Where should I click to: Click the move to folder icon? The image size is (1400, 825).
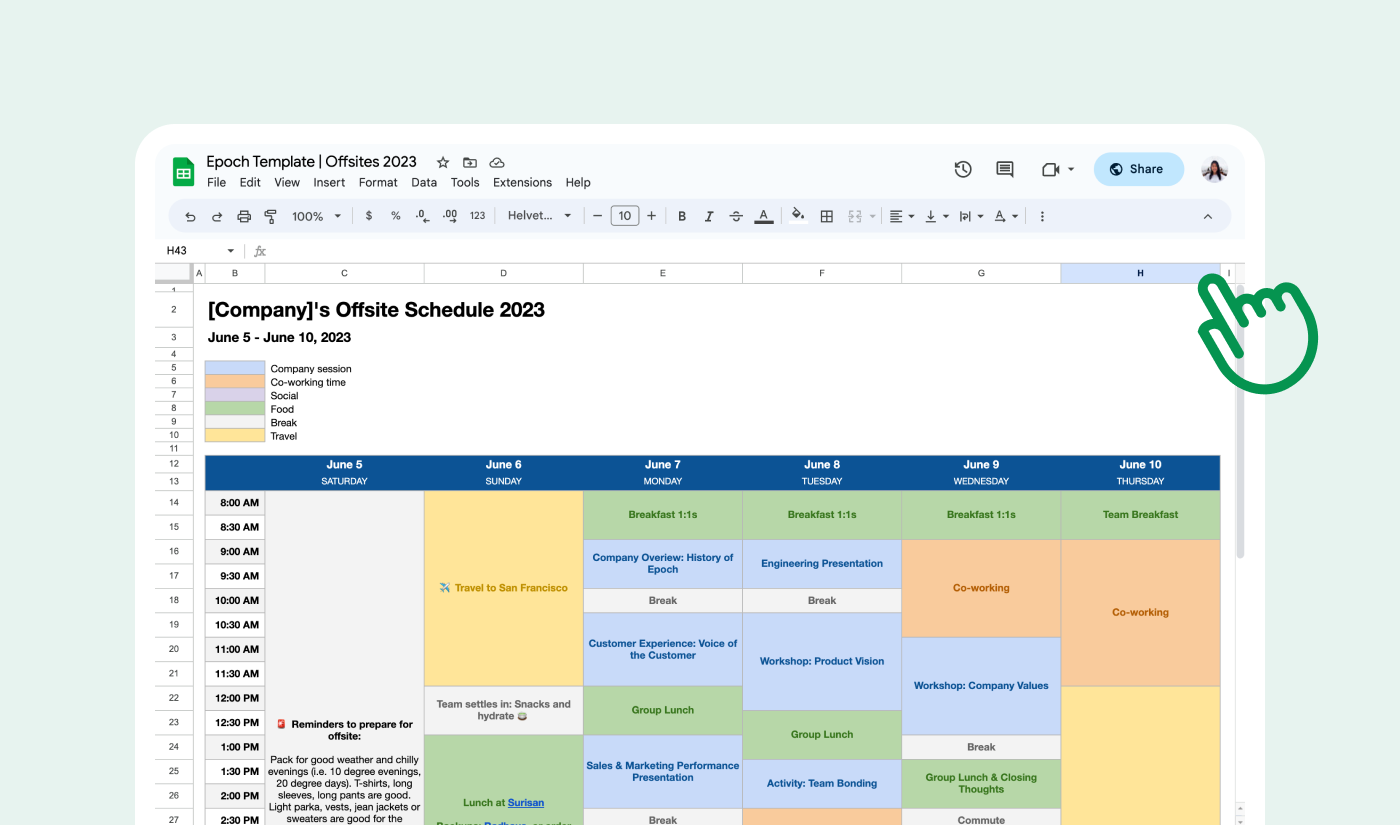point(469,162)
